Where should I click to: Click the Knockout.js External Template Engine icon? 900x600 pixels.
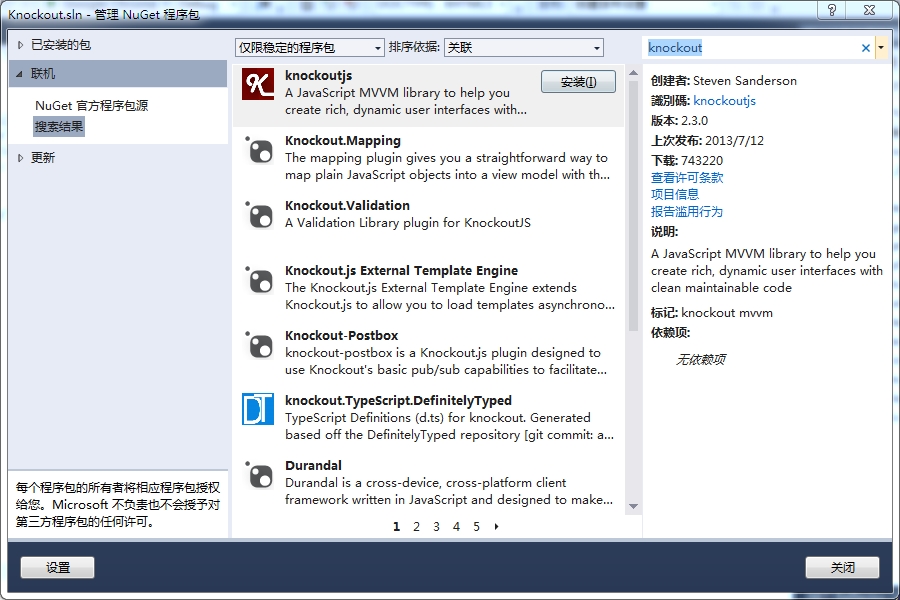coord(259,281)
